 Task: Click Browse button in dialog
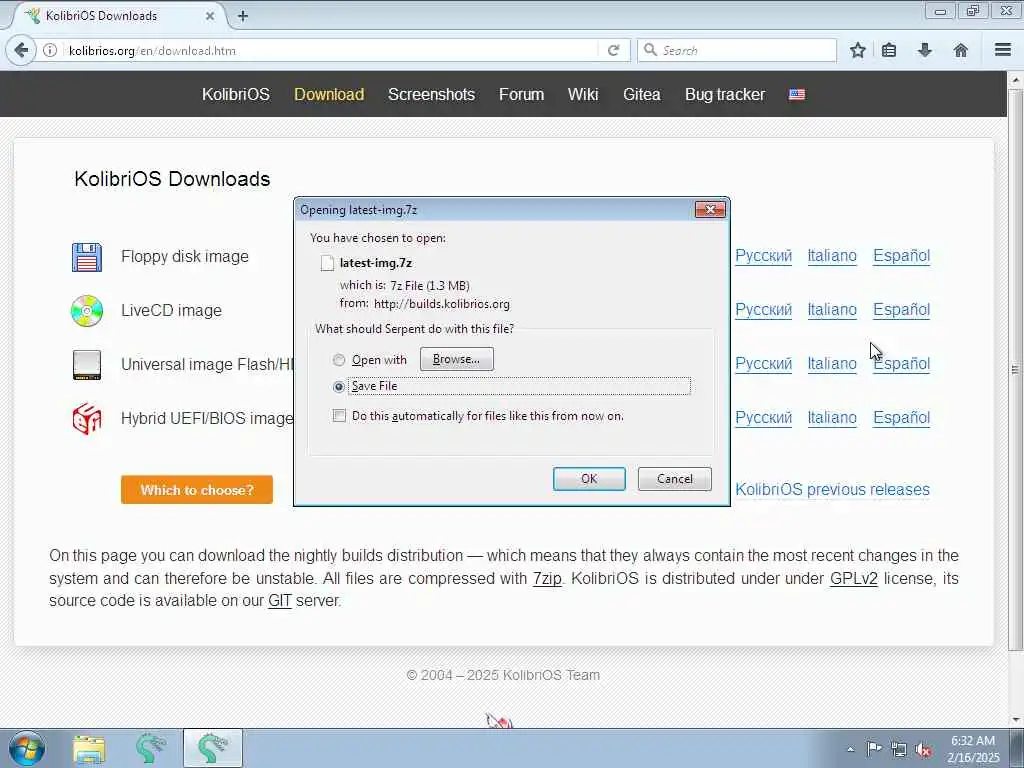[456, 359]
